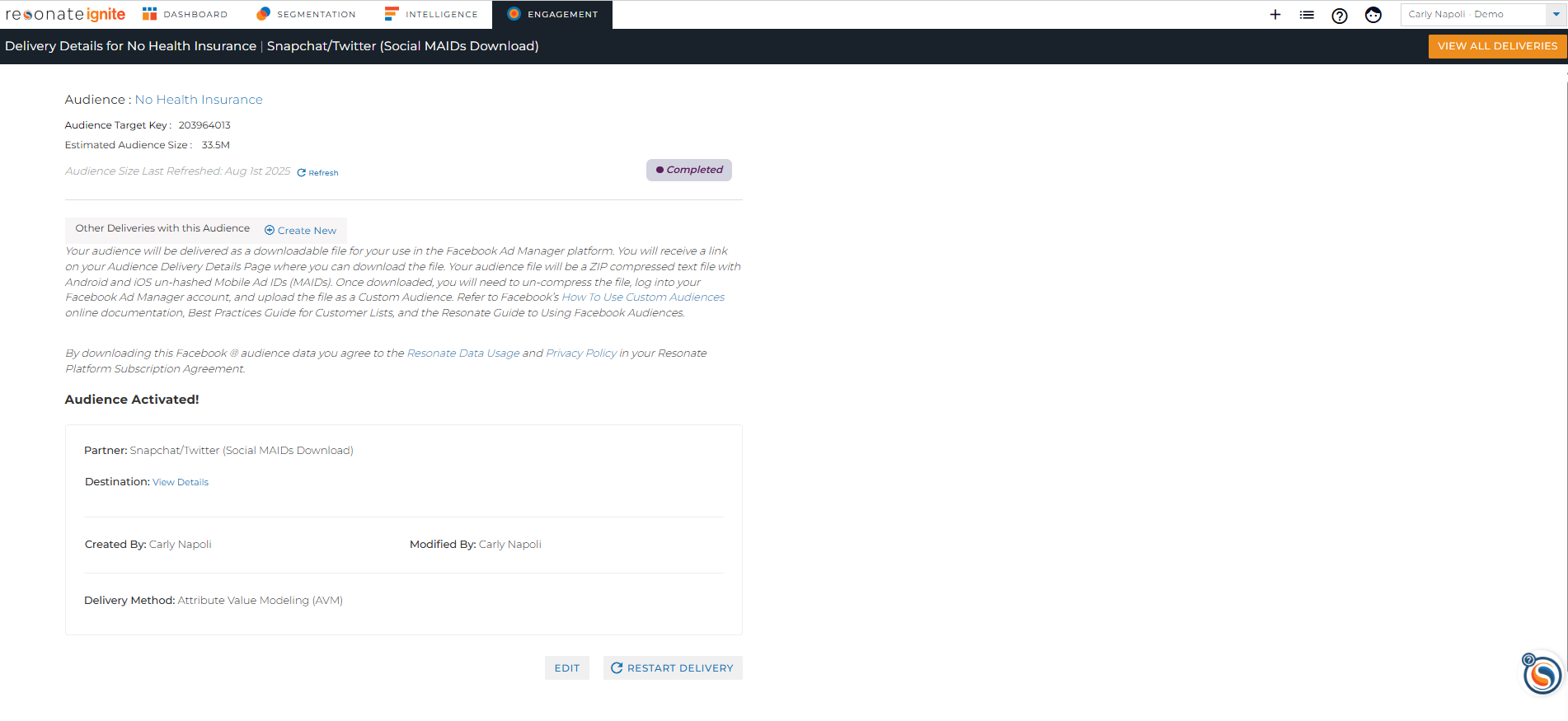Click Audience Activated! heading
The height and width of the screenshot is (721, 1568).
(x=132, y=400)
